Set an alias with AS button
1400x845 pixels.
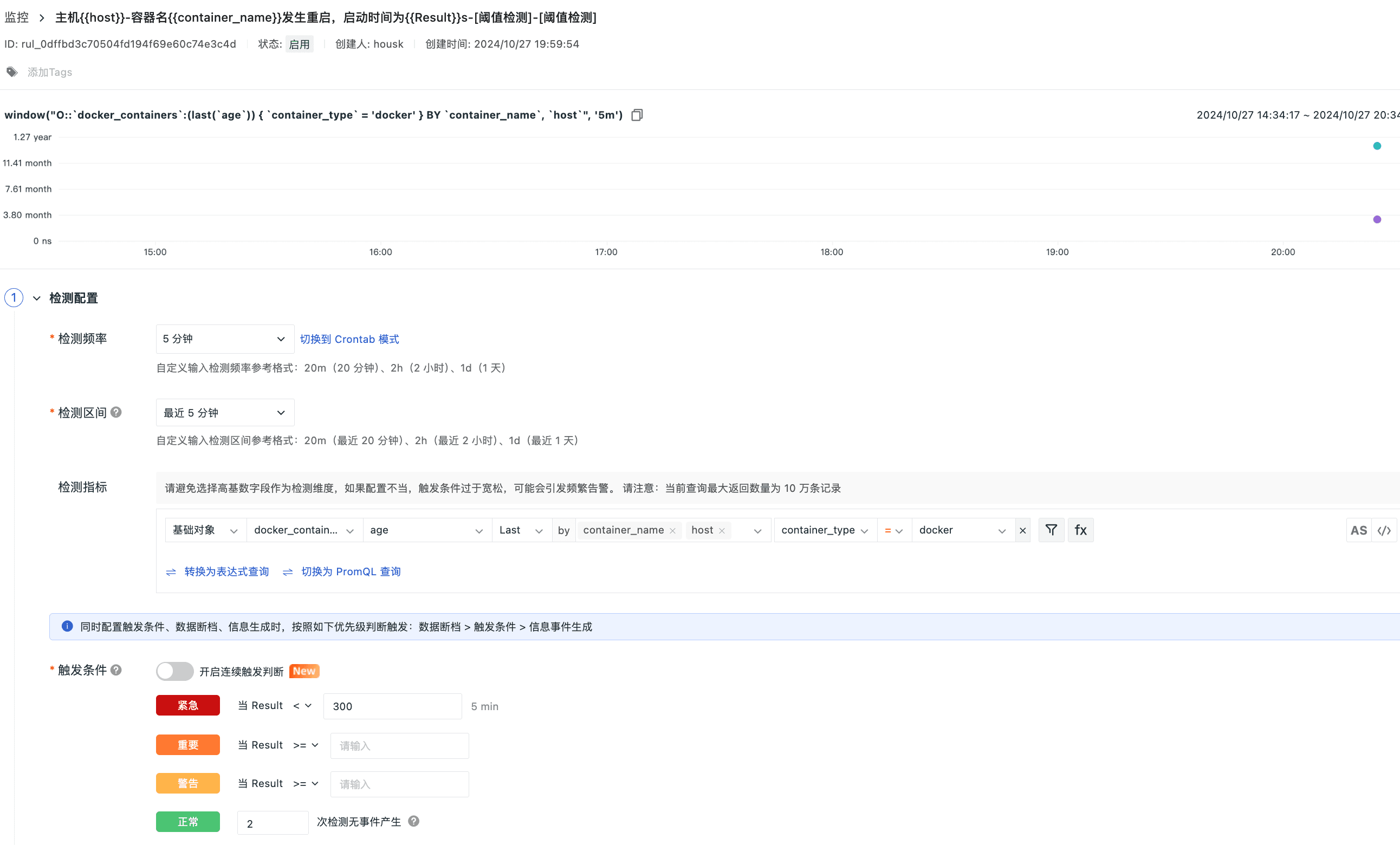coord(1358,530)
